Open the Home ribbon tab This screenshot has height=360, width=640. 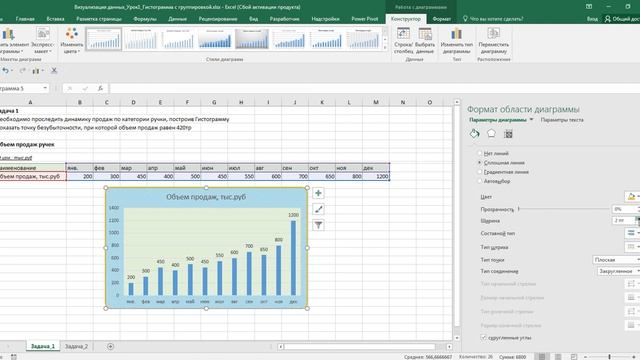[x=25, y=19]
